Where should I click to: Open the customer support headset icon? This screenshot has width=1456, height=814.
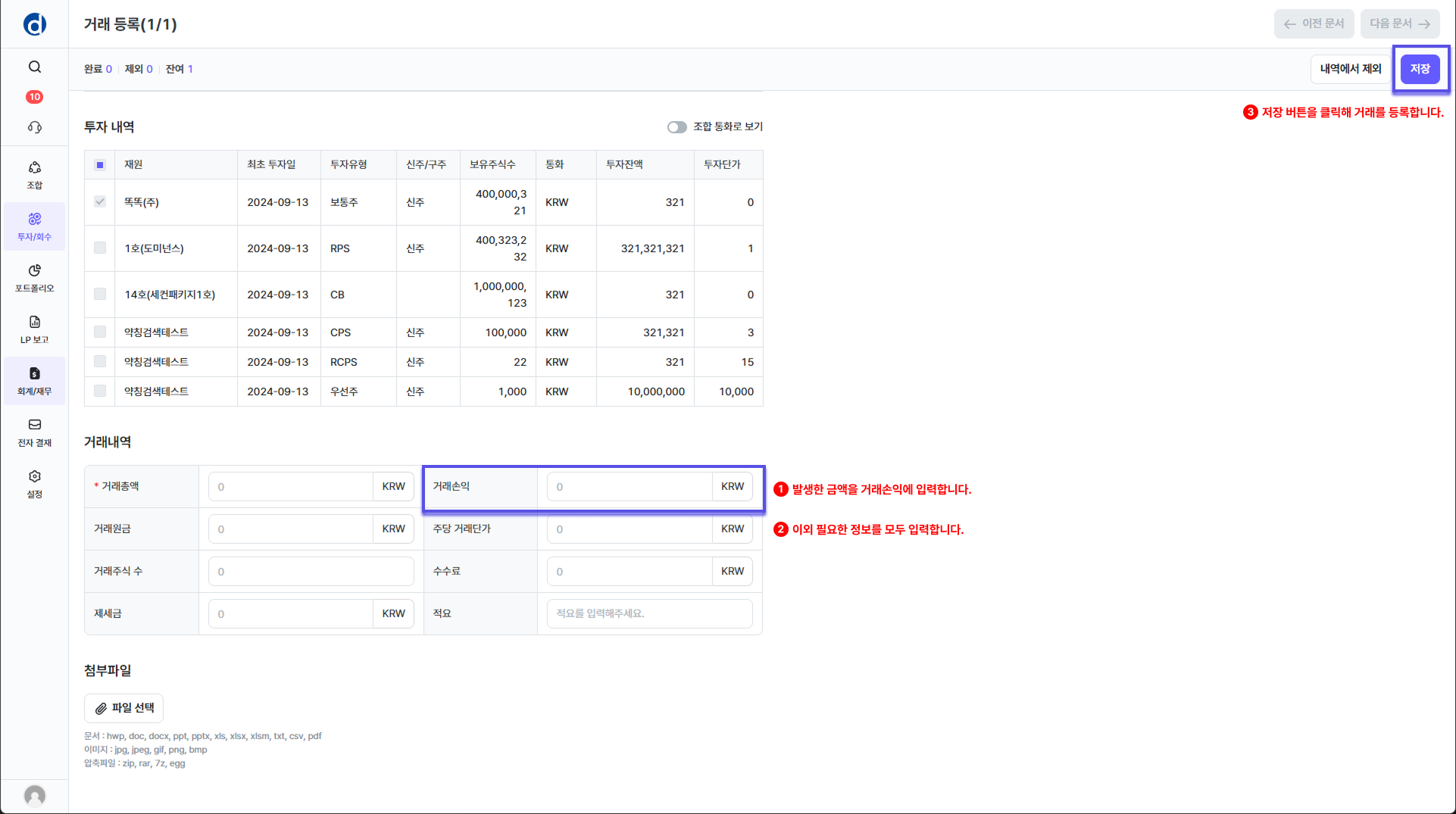[x=35, y=127]
